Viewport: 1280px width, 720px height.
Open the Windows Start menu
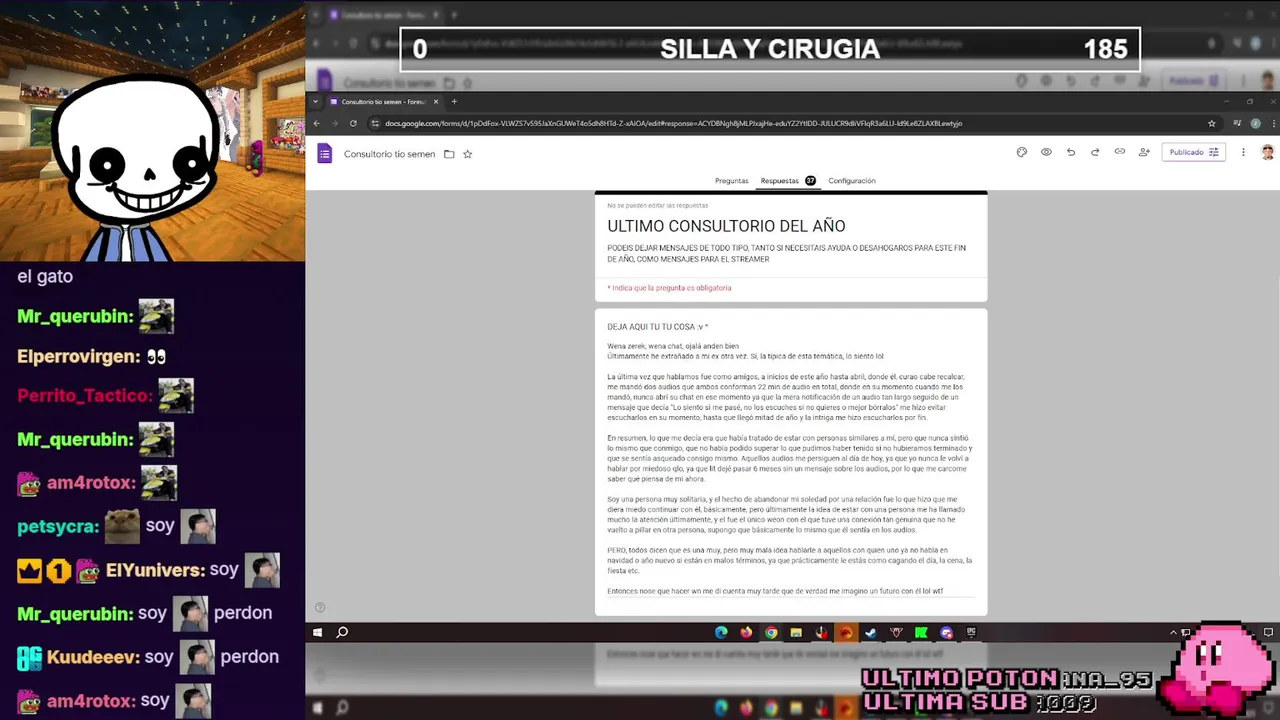click(318, 632)
